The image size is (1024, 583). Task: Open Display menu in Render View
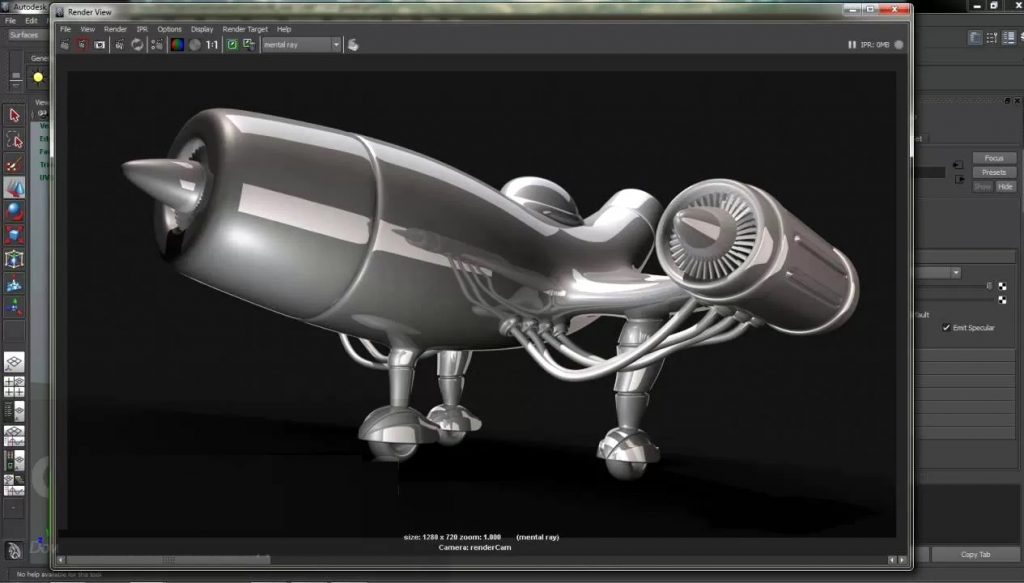(202, 29)
